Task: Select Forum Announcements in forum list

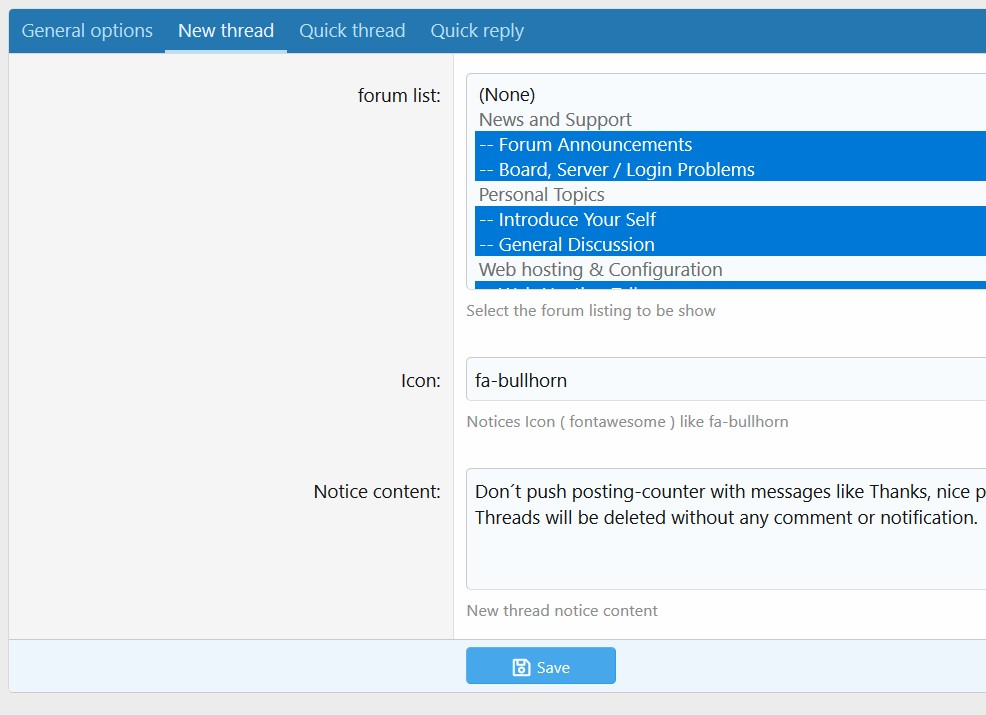Action: click(x=595, y=145)
